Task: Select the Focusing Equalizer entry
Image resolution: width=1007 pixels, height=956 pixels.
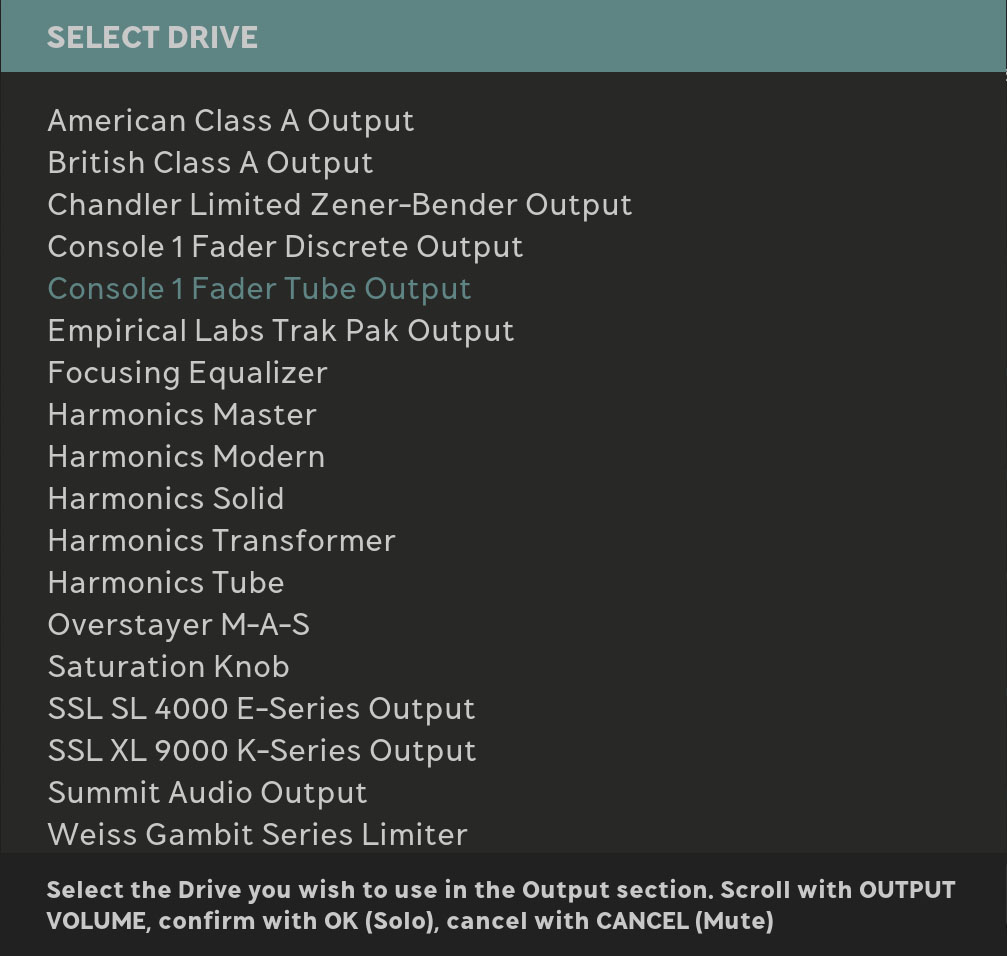Action: (x=187, y=373)
